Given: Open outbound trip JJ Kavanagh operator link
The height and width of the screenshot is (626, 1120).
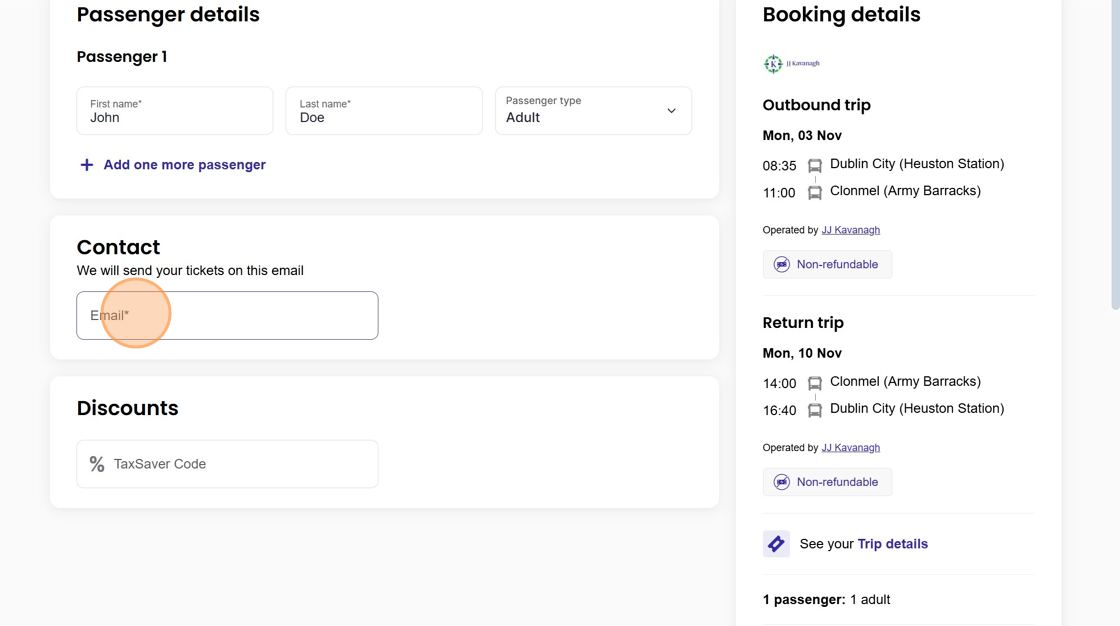Looking at the screenshot, I should [x=850, y=230].
